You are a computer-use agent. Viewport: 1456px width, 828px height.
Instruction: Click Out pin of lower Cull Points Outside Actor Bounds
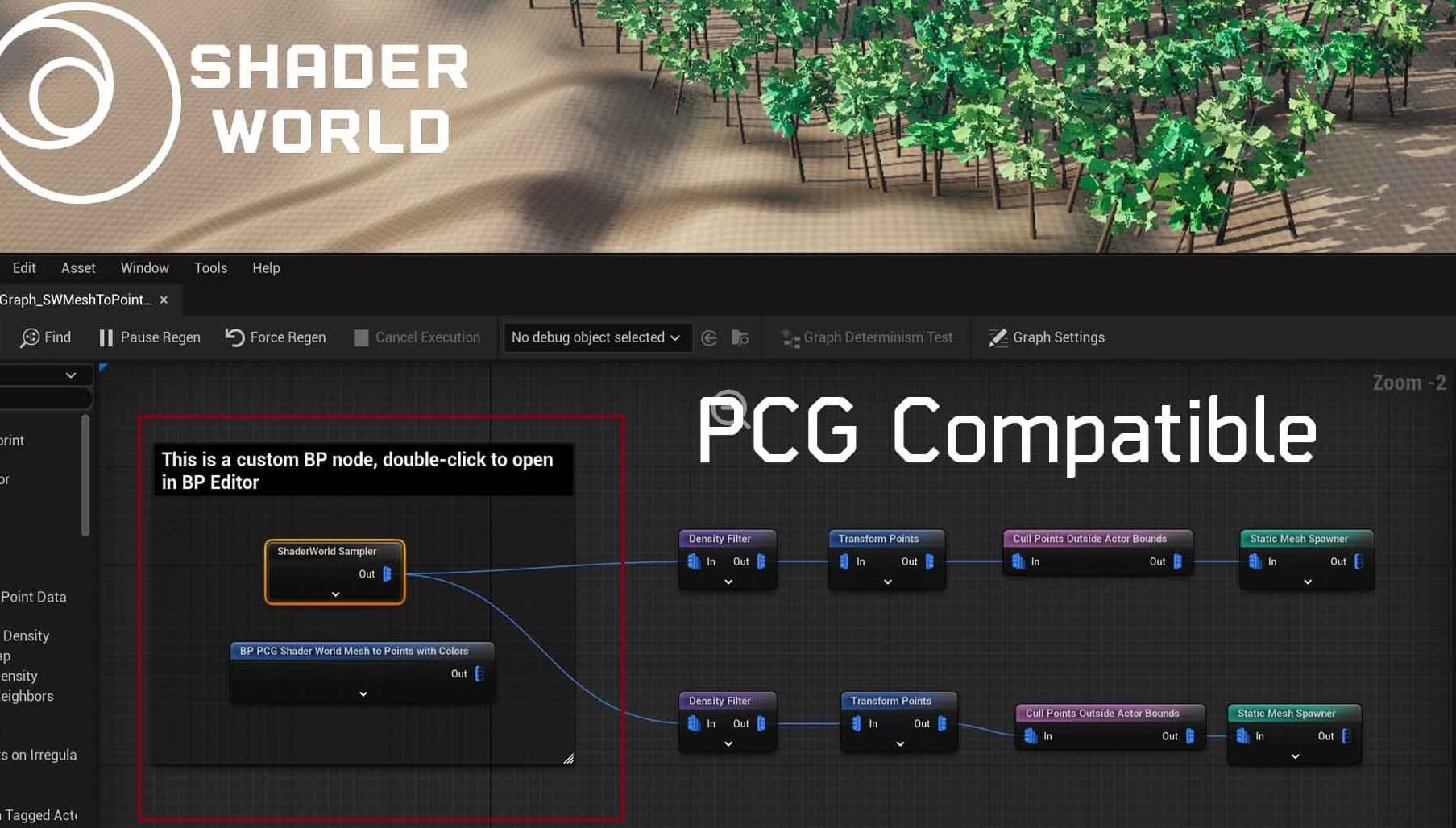click(1191, 735)
